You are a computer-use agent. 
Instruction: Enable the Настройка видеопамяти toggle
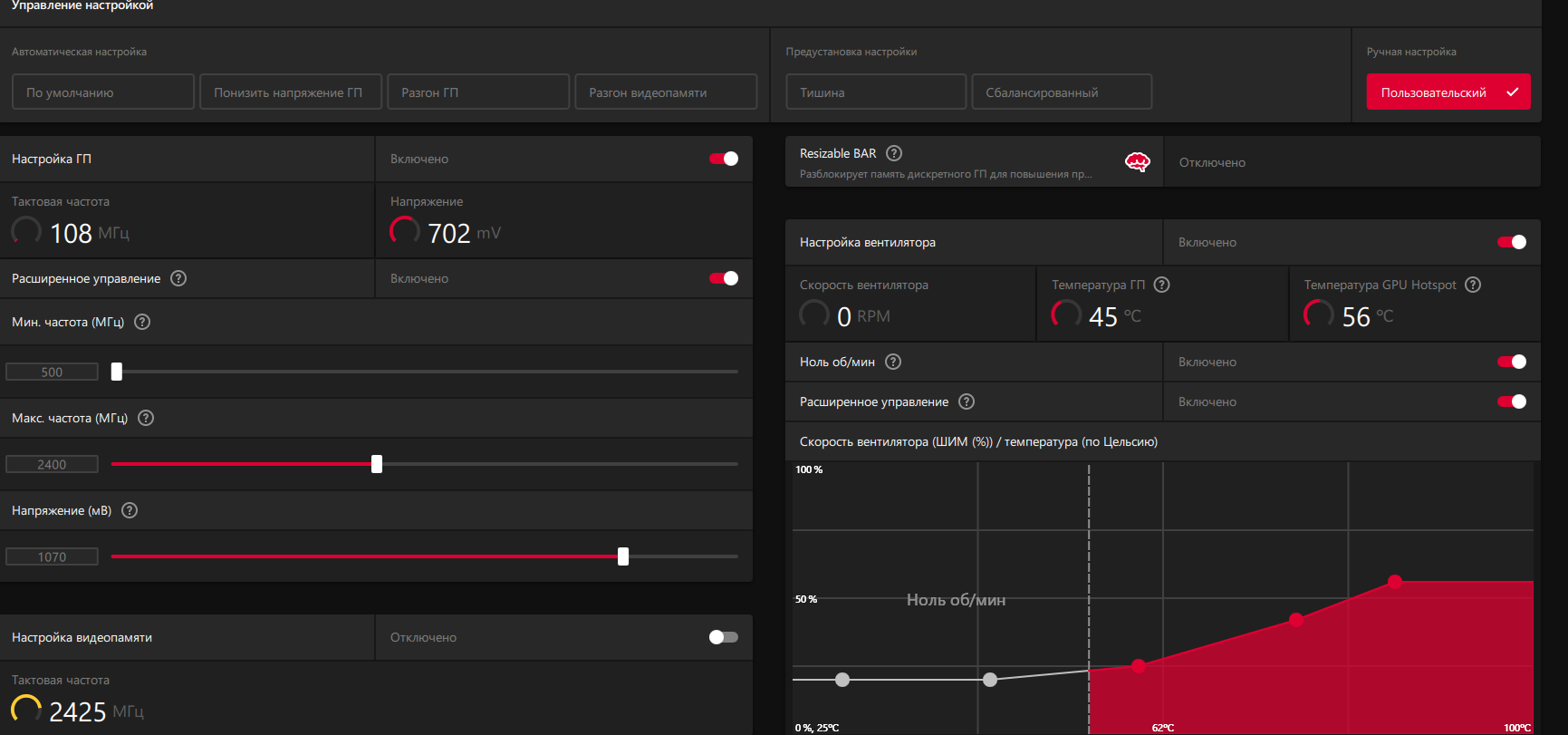click(x=724, y=637)
